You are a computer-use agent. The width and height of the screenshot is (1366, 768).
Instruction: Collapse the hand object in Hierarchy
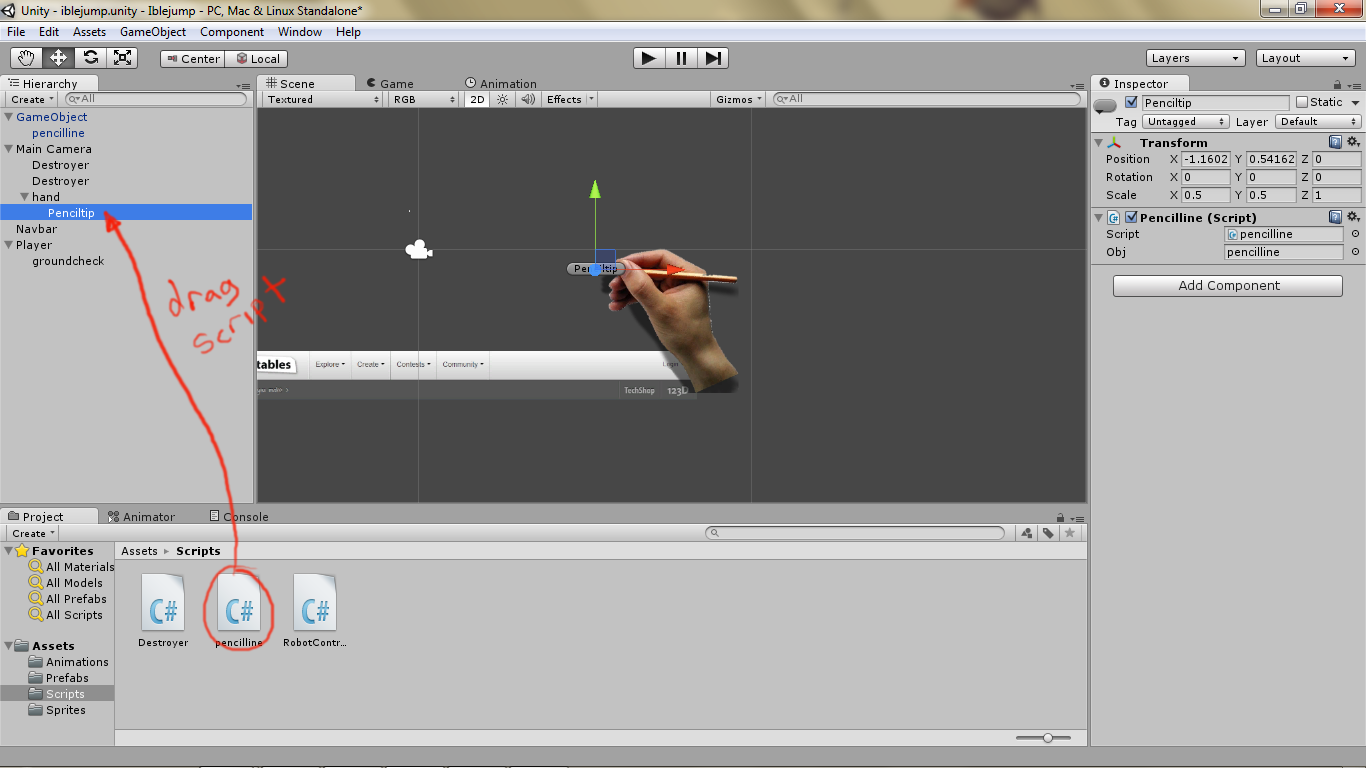point(25,197)
